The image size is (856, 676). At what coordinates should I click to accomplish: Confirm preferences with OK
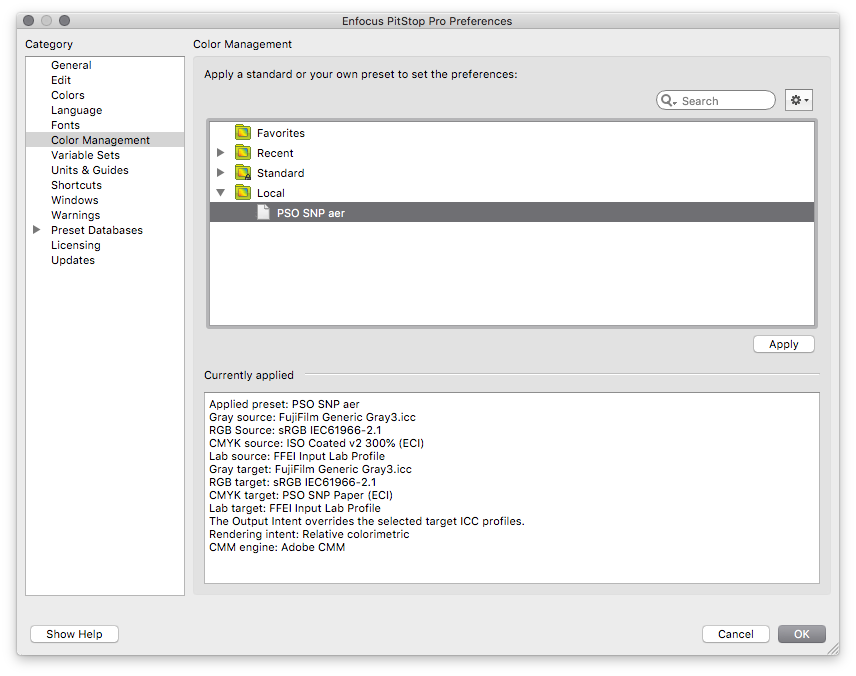tap(801, 634)
